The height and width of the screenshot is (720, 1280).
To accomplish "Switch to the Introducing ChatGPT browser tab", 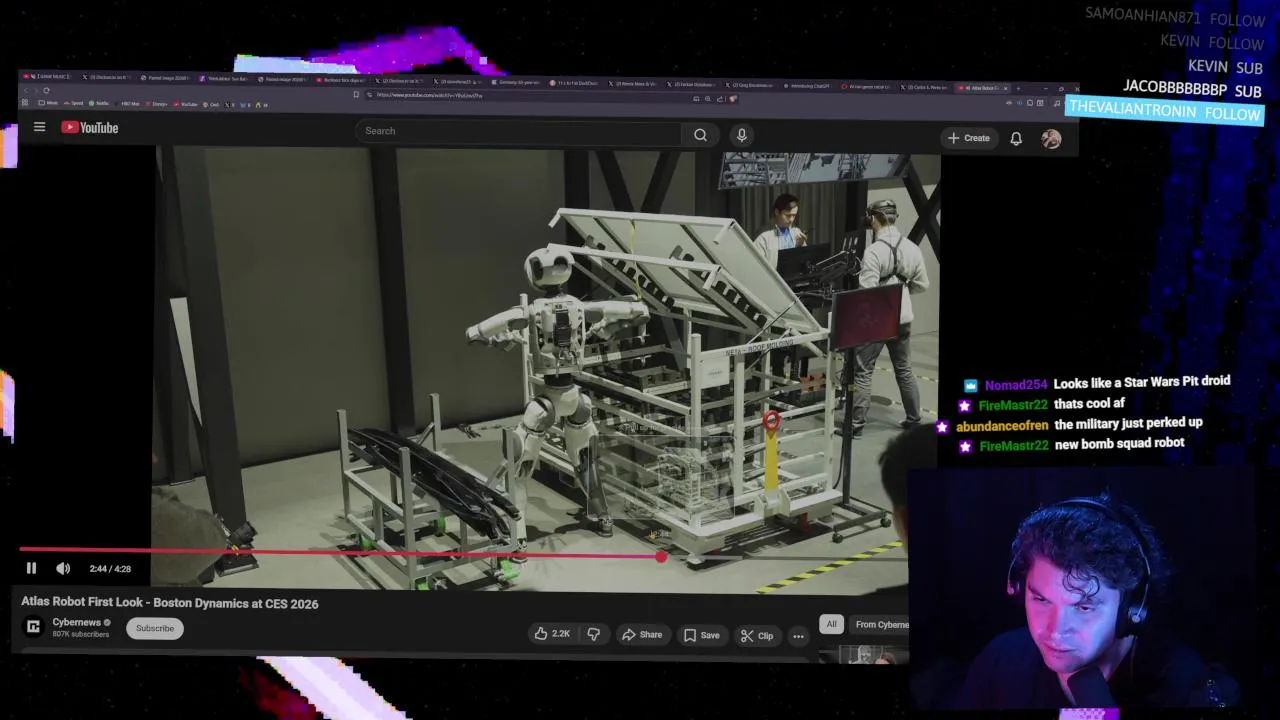I will click(808, 86).
